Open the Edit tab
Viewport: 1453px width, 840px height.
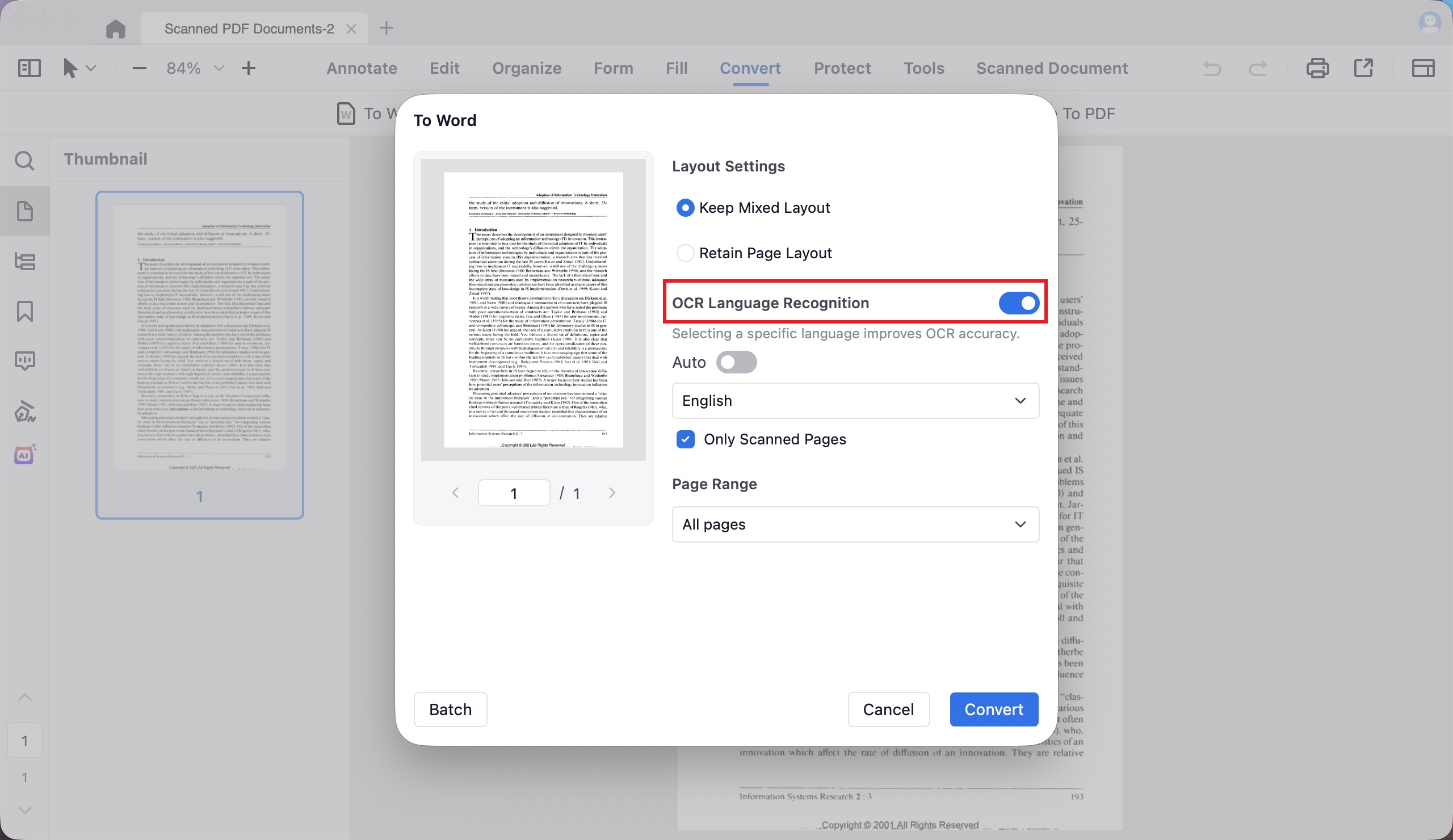[444, 68]
